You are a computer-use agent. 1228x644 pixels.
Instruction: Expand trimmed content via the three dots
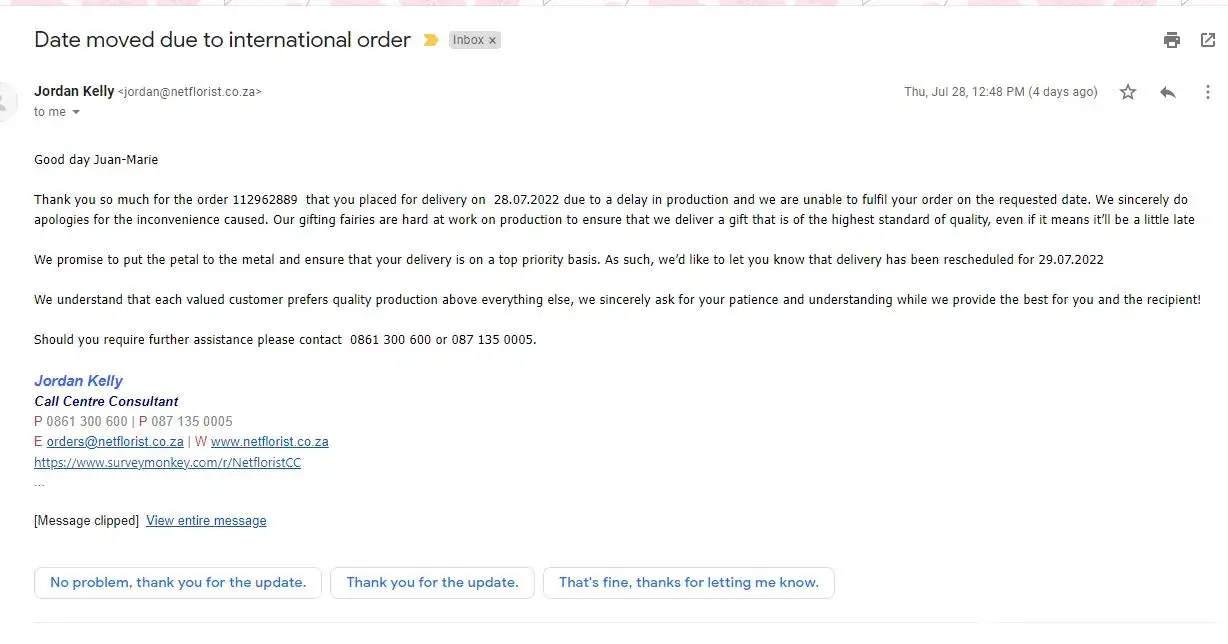coord(39,484)
